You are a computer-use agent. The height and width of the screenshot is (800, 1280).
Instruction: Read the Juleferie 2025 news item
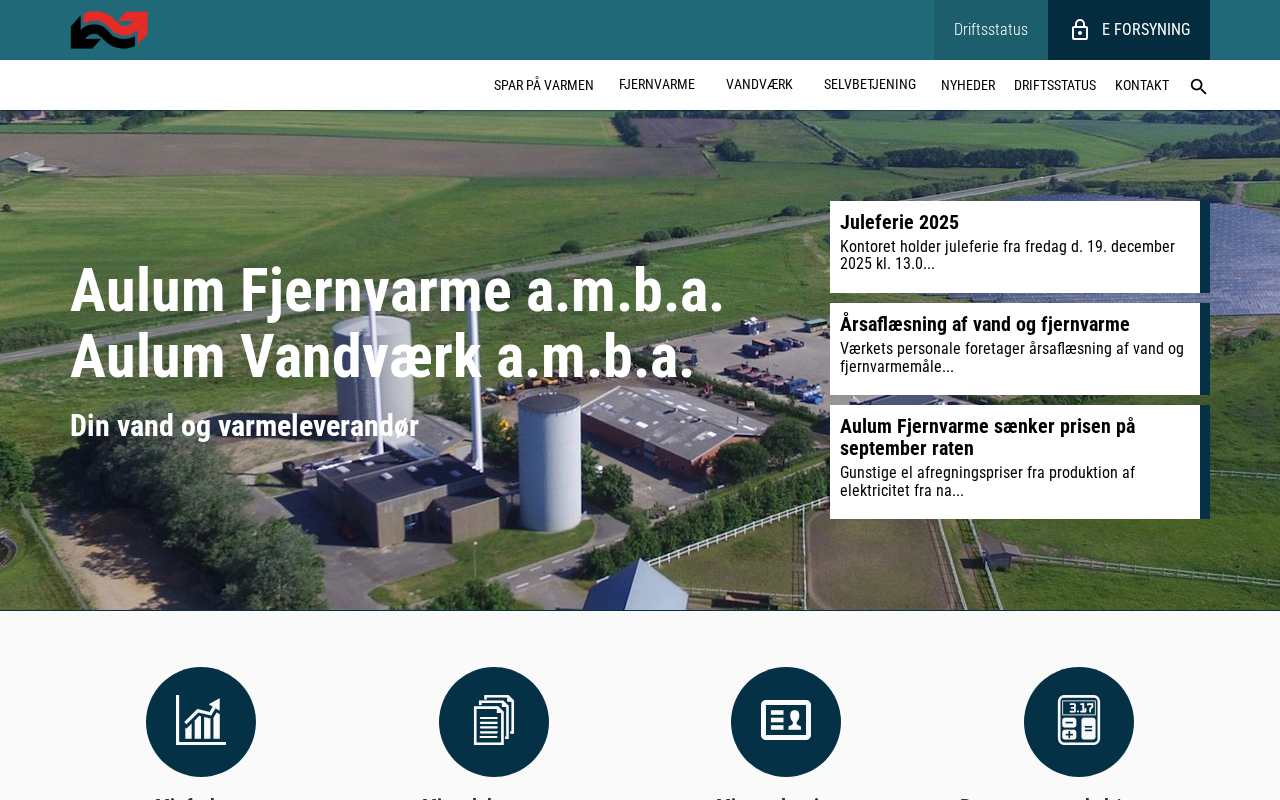pyautogui.click(x=1020, y=247)
